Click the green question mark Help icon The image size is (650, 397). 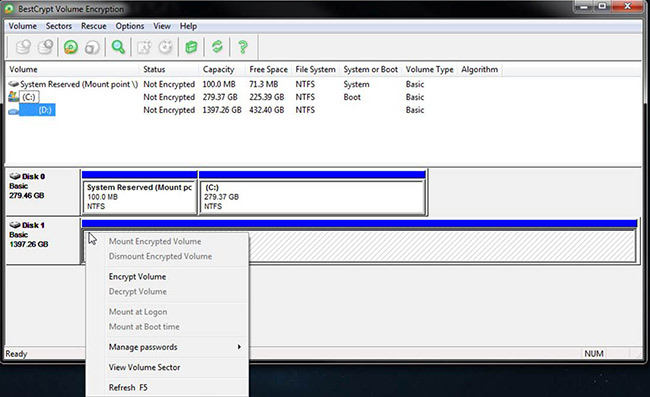[243, 47]
